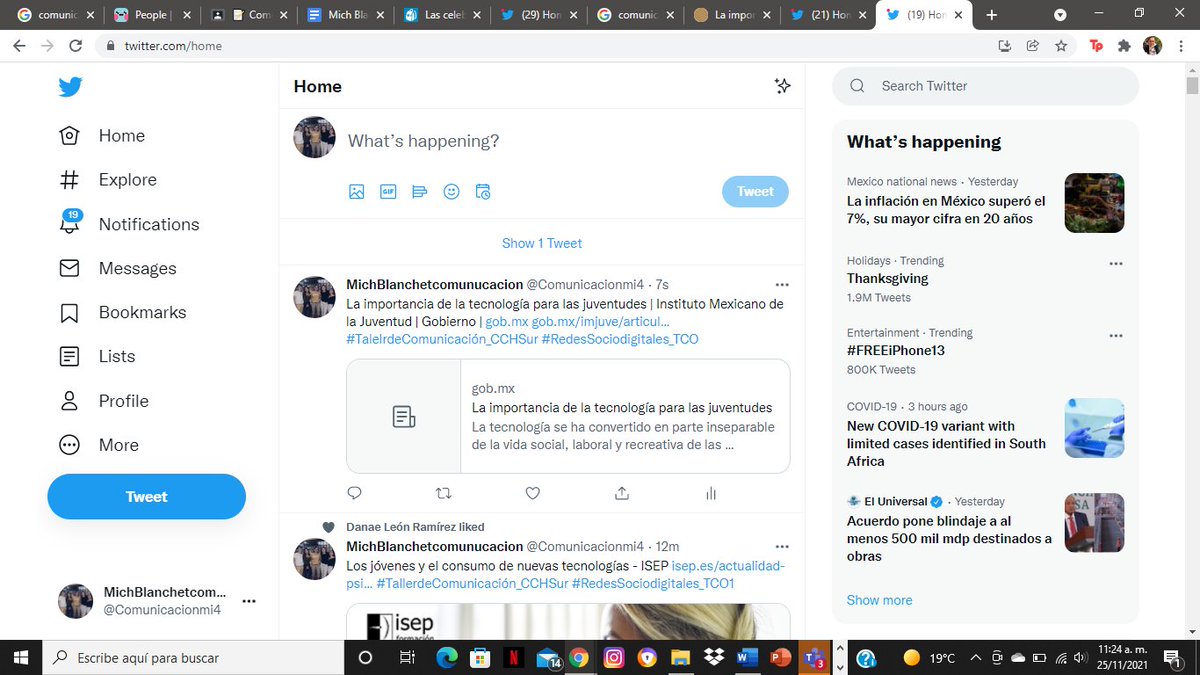This screenshot has height=675, width=1200.
Task: Open the gob.mx/imjuve/articul… link
Action: [600, 322]
